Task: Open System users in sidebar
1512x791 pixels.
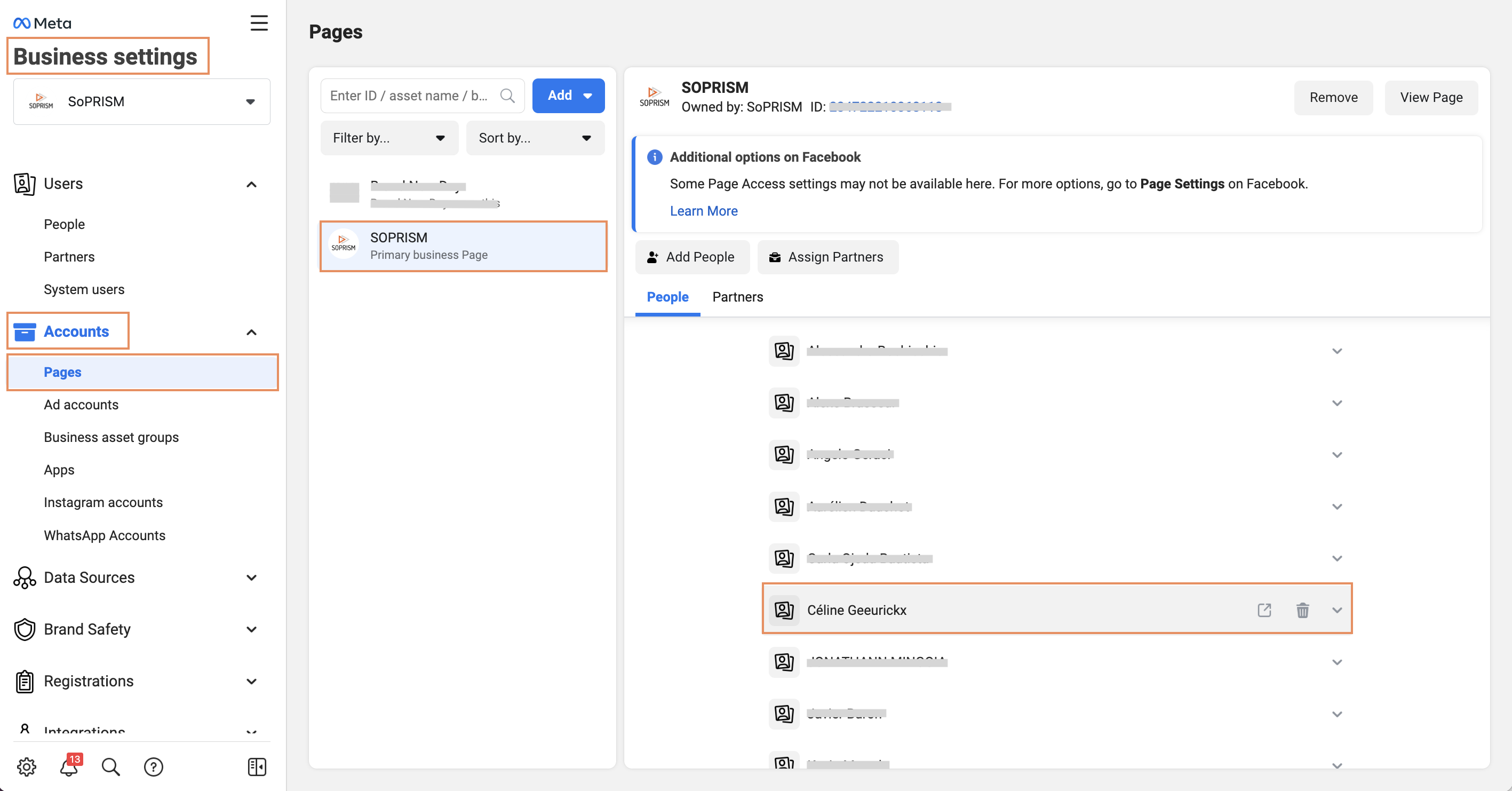Action: coord(84,289)
